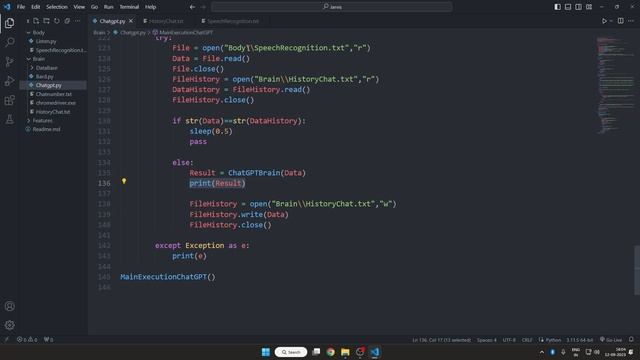Toggle the Secondary Side Bar layout button
640x360 pixels.
pyautogui.click(x=578, y=7)
